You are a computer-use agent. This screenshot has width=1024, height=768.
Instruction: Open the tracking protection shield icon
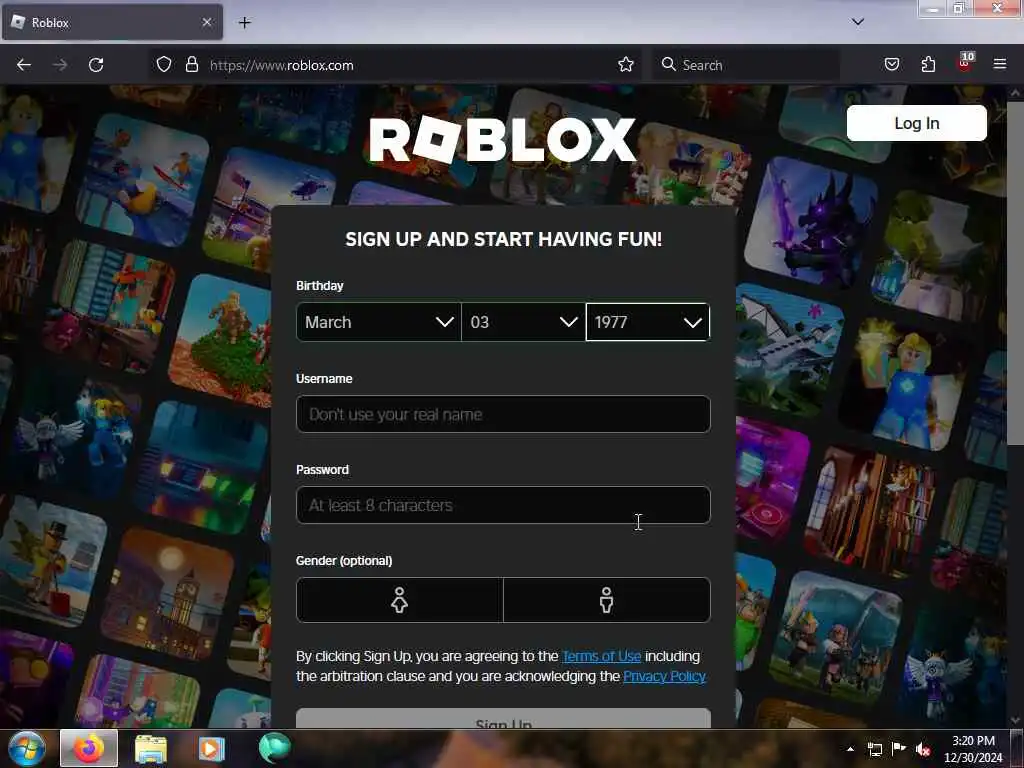pos(164,65)
